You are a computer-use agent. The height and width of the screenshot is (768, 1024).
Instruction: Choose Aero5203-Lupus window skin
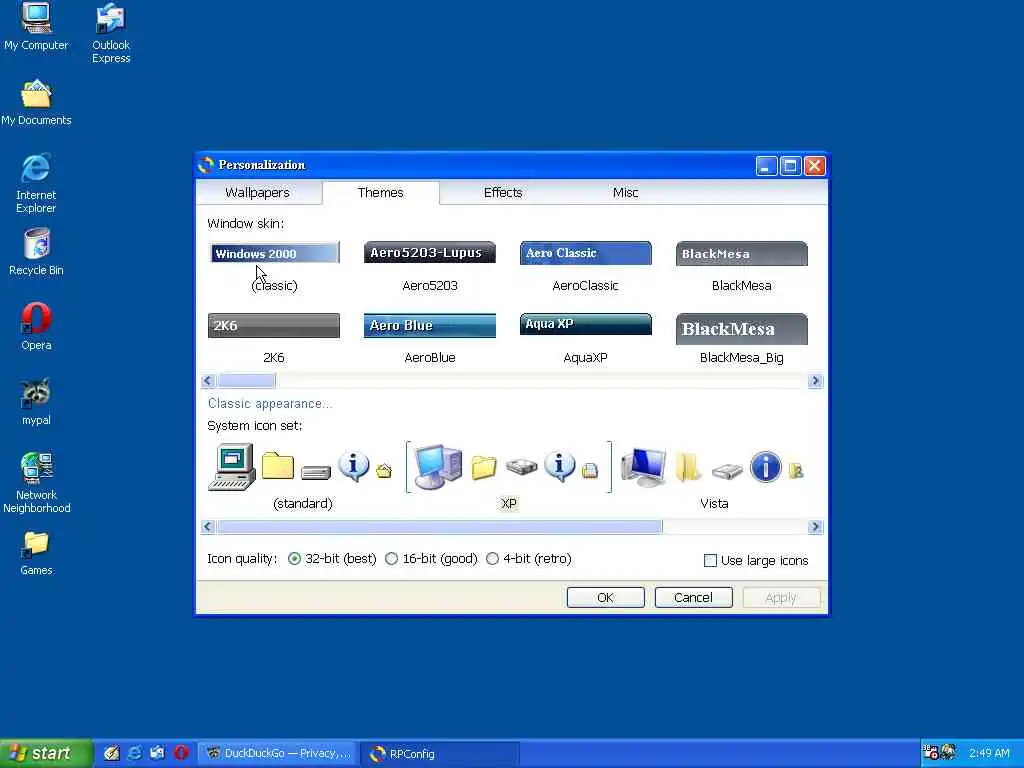(430, 268)
